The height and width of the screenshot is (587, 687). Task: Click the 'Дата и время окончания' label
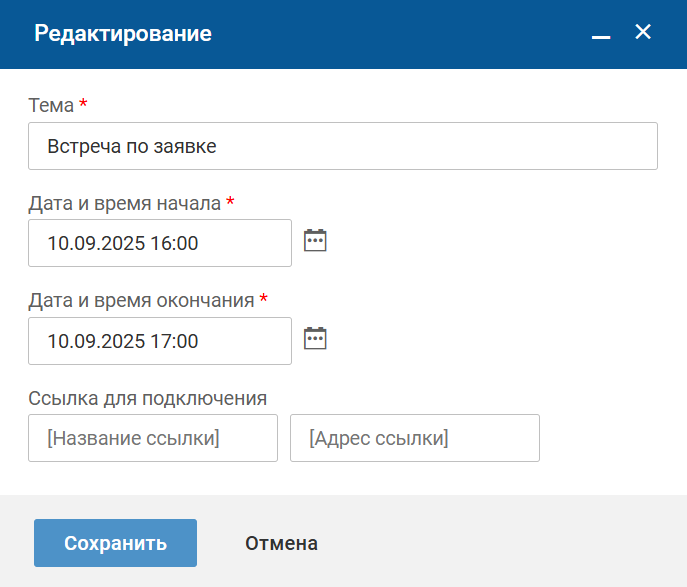pyautogui.click(x=141, y=300)
